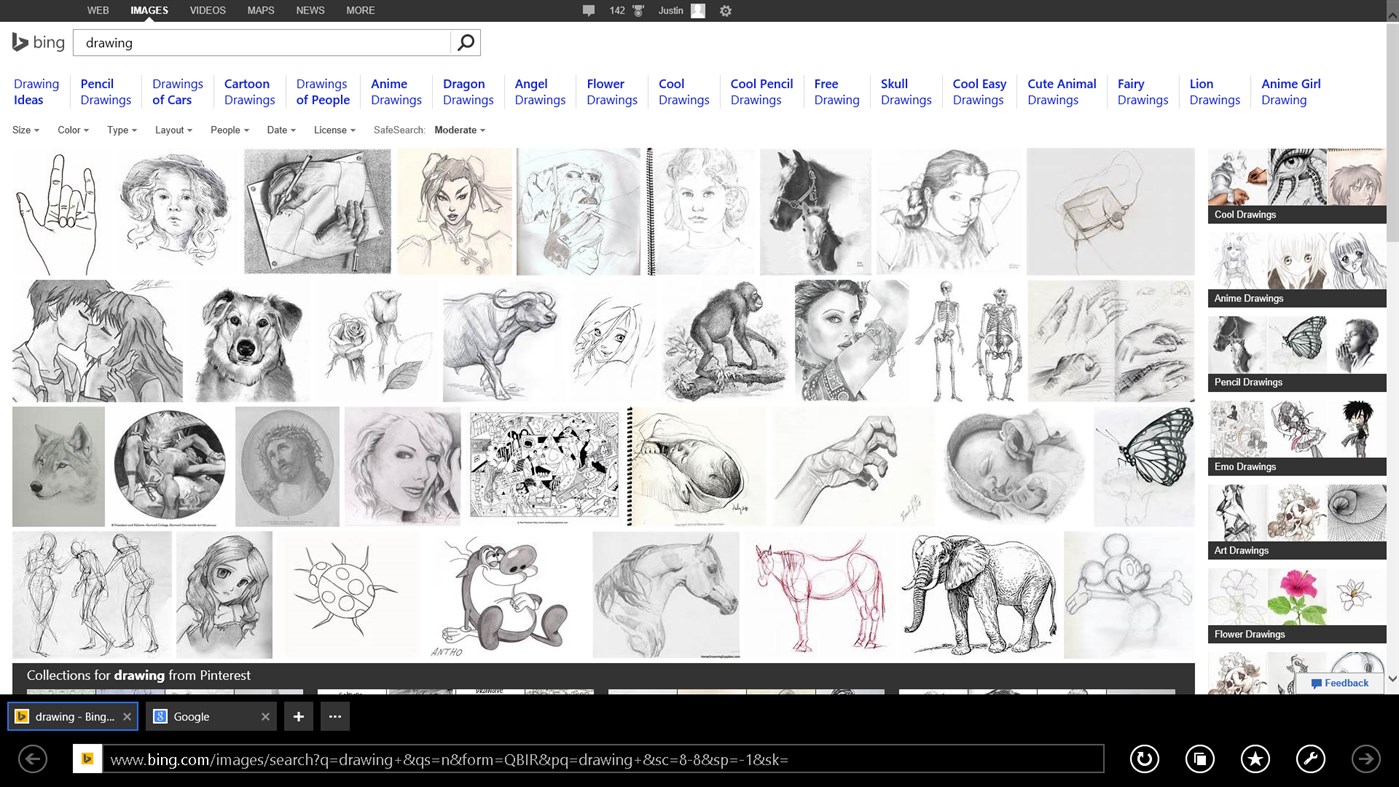
Task: Open Bing settings with the gear icon
Action: 724,10
